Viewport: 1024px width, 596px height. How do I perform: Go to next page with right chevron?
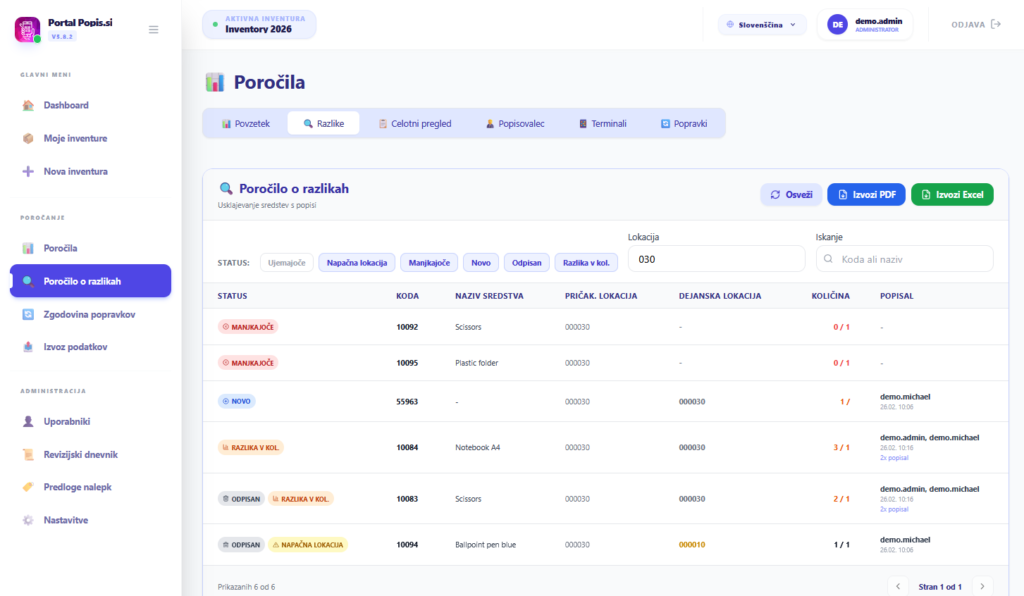(982, 586)
